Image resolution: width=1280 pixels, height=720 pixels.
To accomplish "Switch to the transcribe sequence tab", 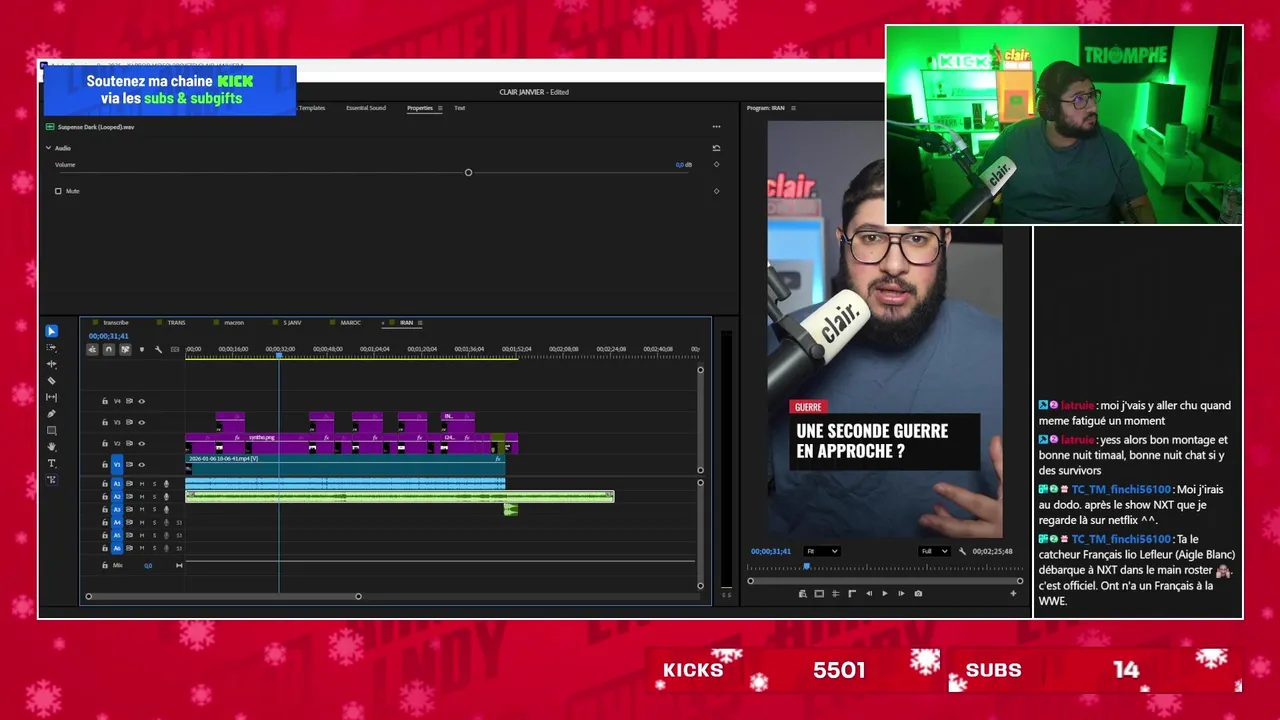I will point(116,323).
